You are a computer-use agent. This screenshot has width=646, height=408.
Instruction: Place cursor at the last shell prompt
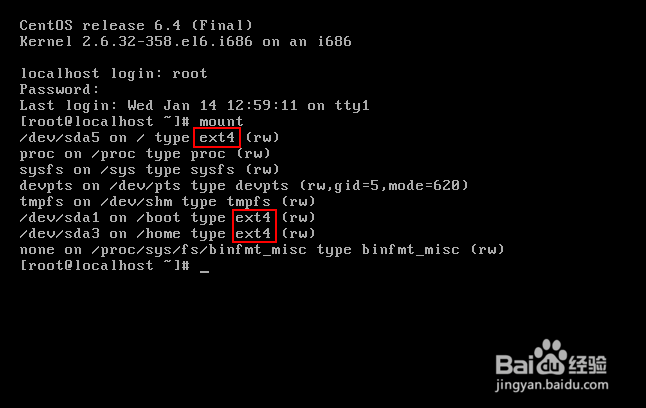[x=203, y=266]
